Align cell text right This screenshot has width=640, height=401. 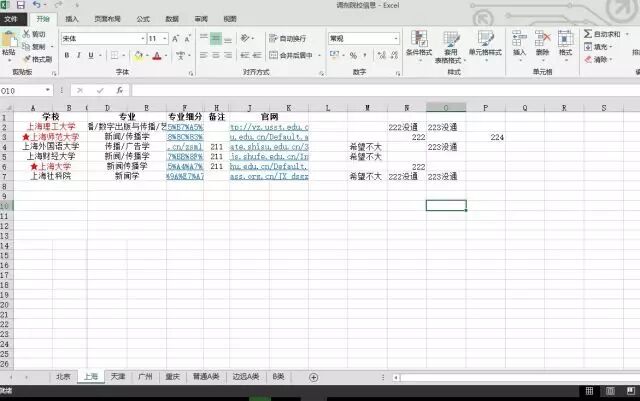coord(228,55)
